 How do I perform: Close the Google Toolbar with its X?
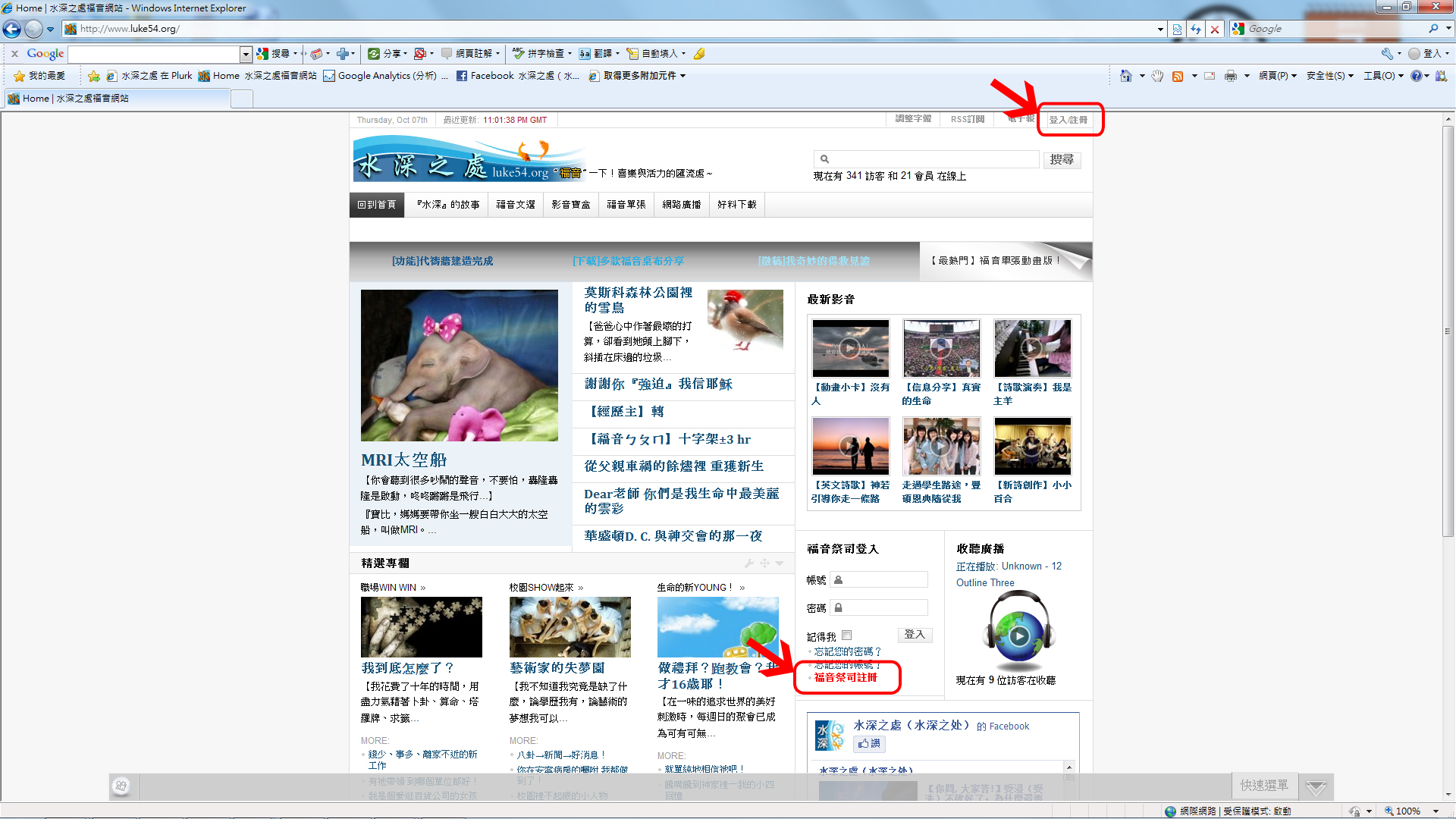click(14, 54)
